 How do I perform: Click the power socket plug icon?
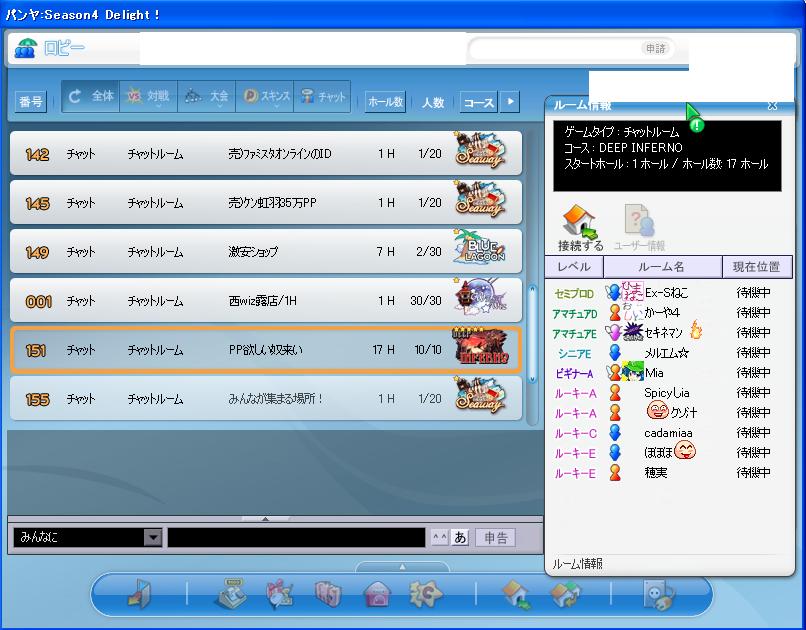pyautogui.click(x=660, y=595)
